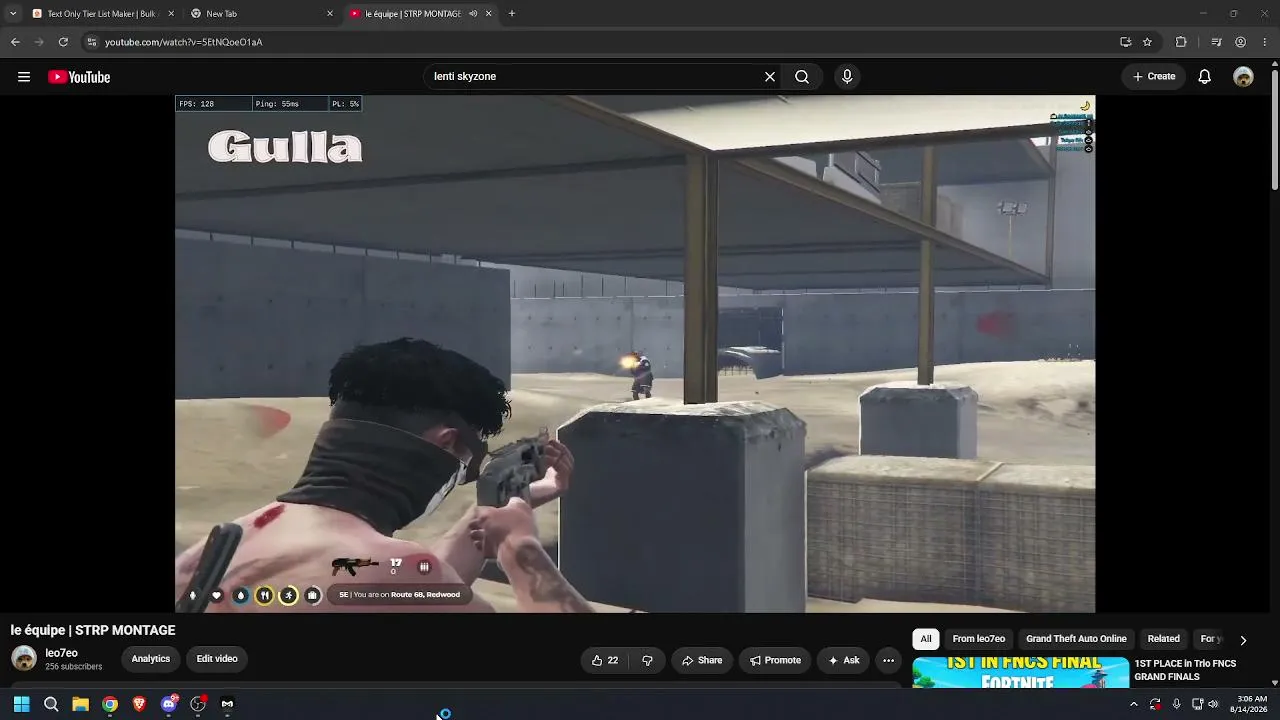Viewport: 1280px width, 720px height.
Task: Go to the YouTube home logo
Action: [x=79, y=77]
